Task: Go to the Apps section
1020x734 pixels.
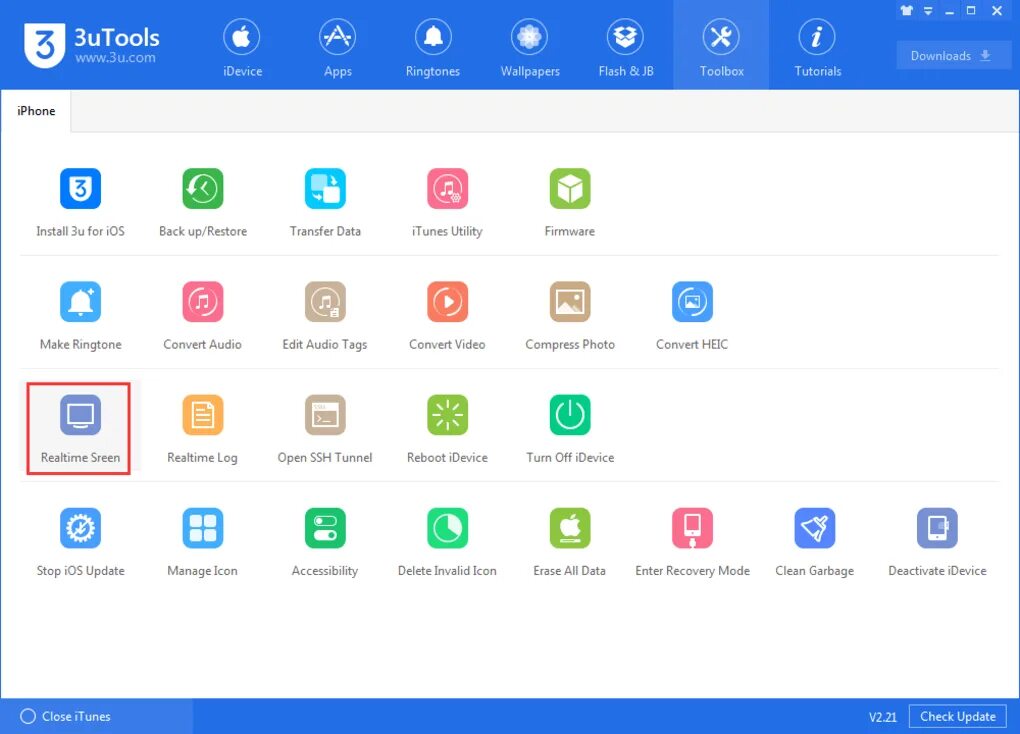Action: click(x=338, y=47)
